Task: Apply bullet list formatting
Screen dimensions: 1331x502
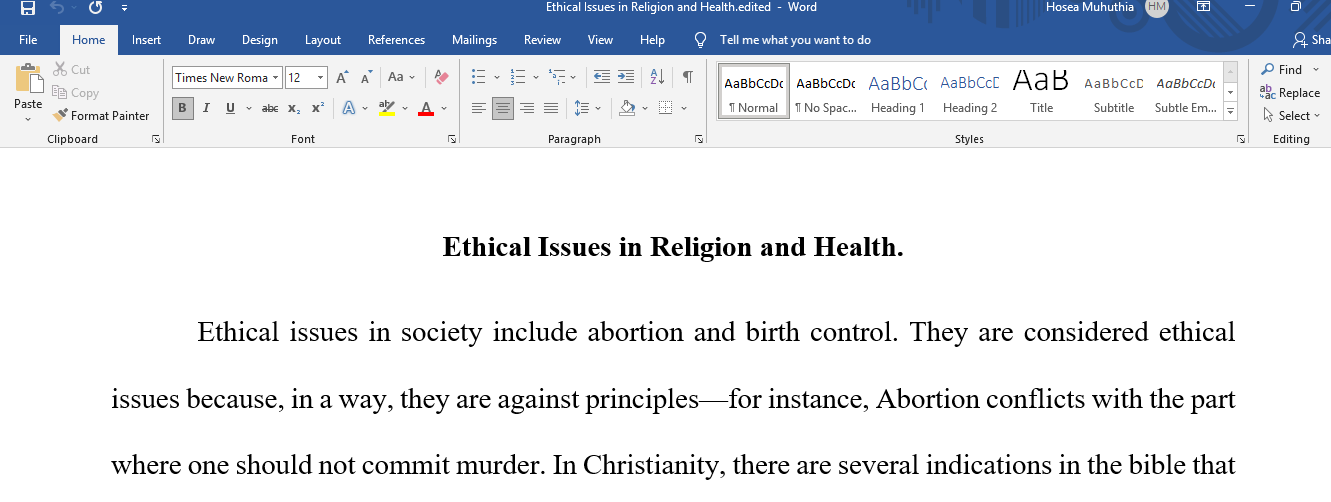Action: (x=478, y=77)
